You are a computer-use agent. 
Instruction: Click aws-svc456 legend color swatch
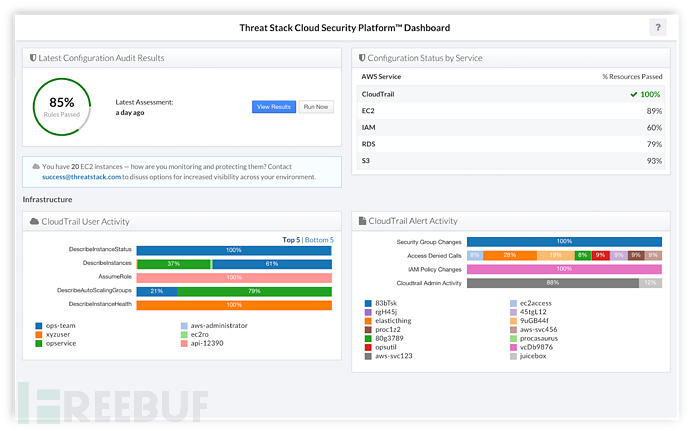(x=513, y=330)
